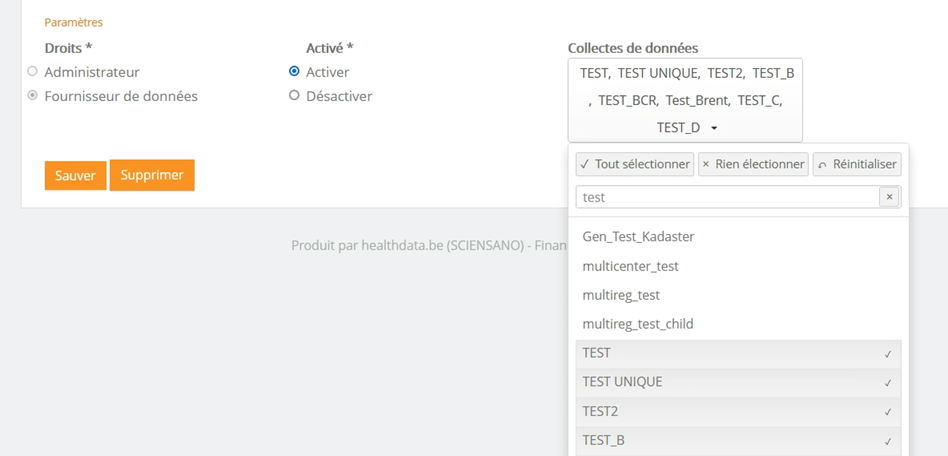Click Tout sélectionner to select all
Viewport: 948px width, 456px height.
tap(635, 164)
